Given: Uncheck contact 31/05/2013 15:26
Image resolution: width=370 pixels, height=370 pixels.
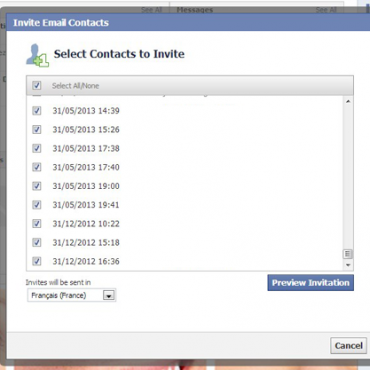Looking at the screenshot, I should pyautogui.click(x=37, y=129).
